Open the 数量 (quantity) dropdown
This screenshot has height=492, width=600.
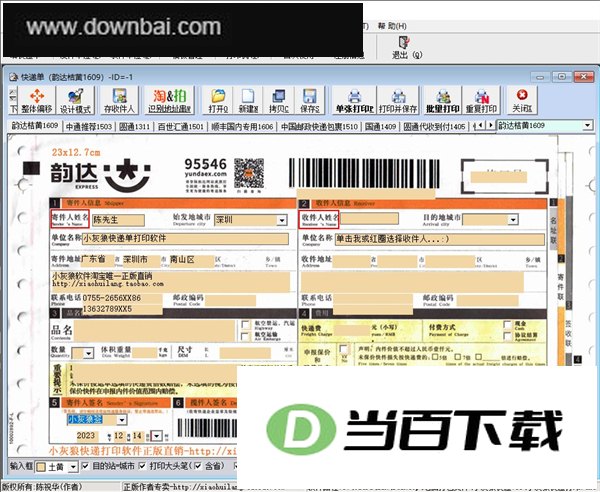pos(88,353)
